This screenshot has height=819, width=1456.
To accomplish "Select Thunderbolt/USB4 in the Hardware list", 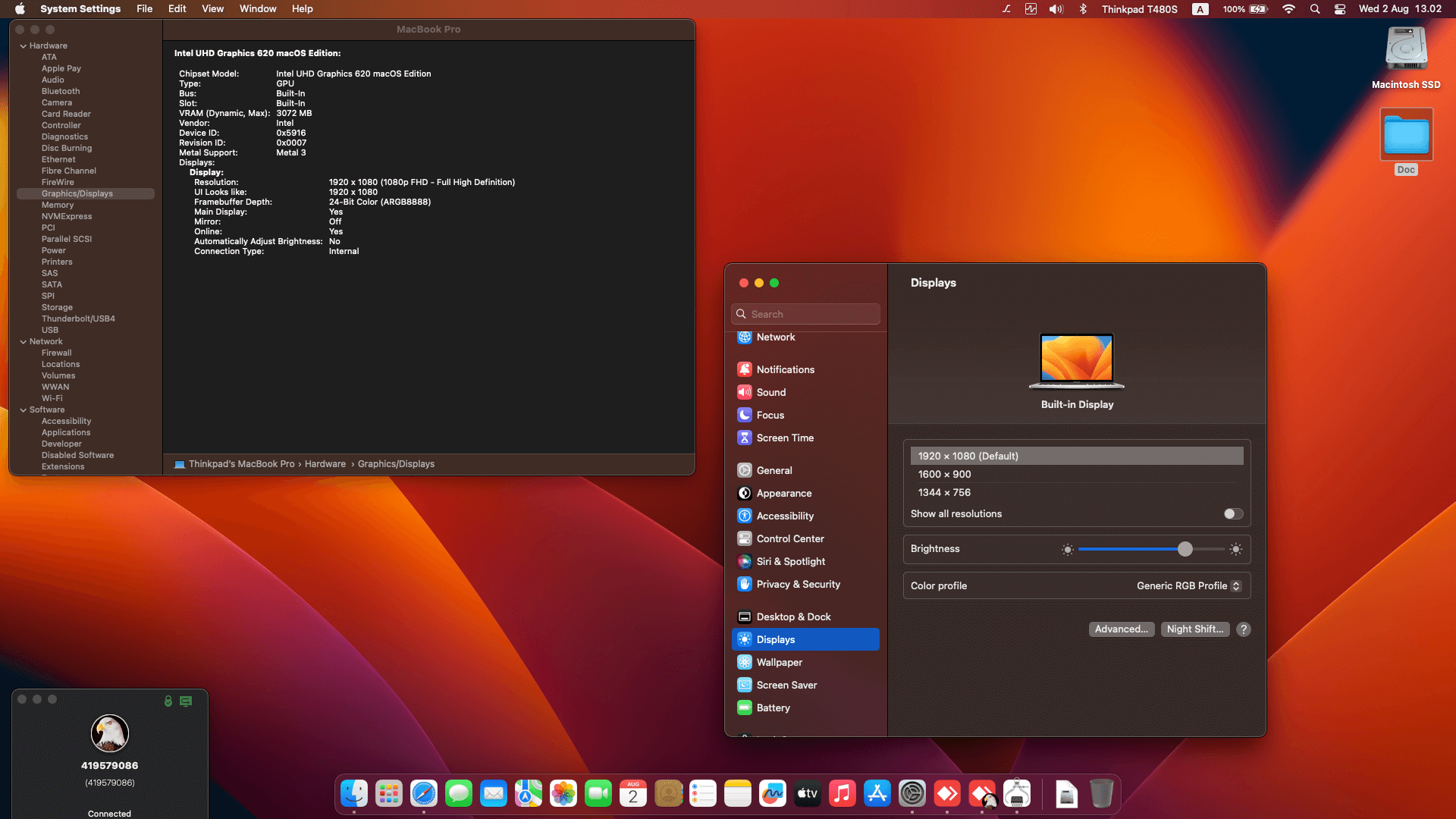I will tap(78, 319).
